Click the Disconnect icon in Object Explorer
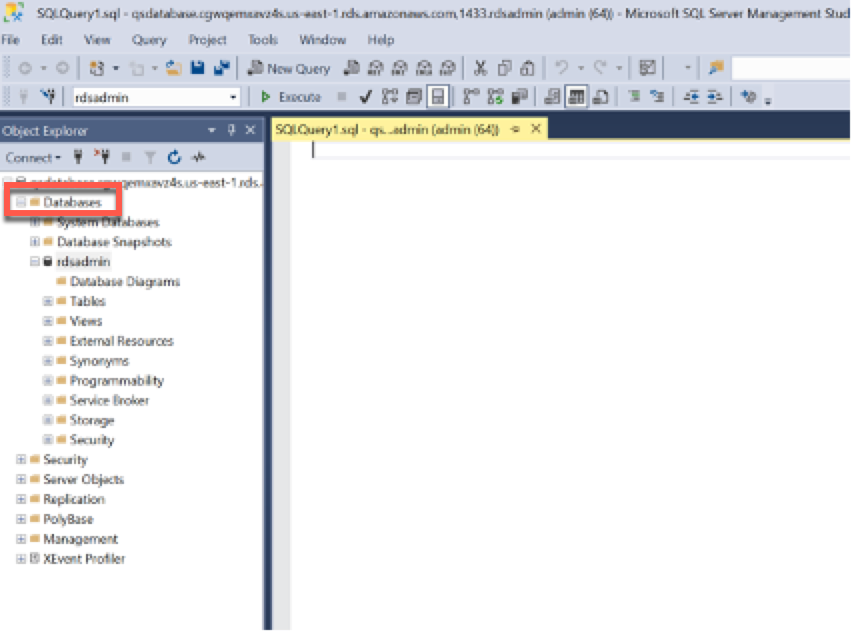 coord(103,157)
